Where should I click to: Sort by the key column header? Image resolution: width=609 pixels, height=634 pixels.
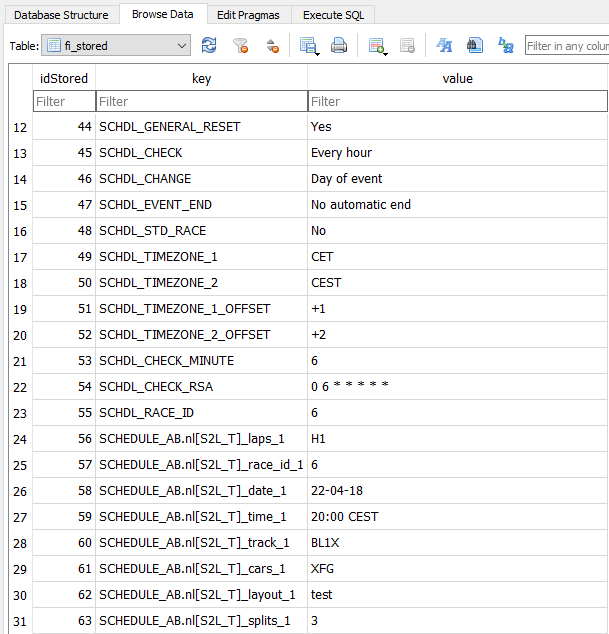click(201, 78)
